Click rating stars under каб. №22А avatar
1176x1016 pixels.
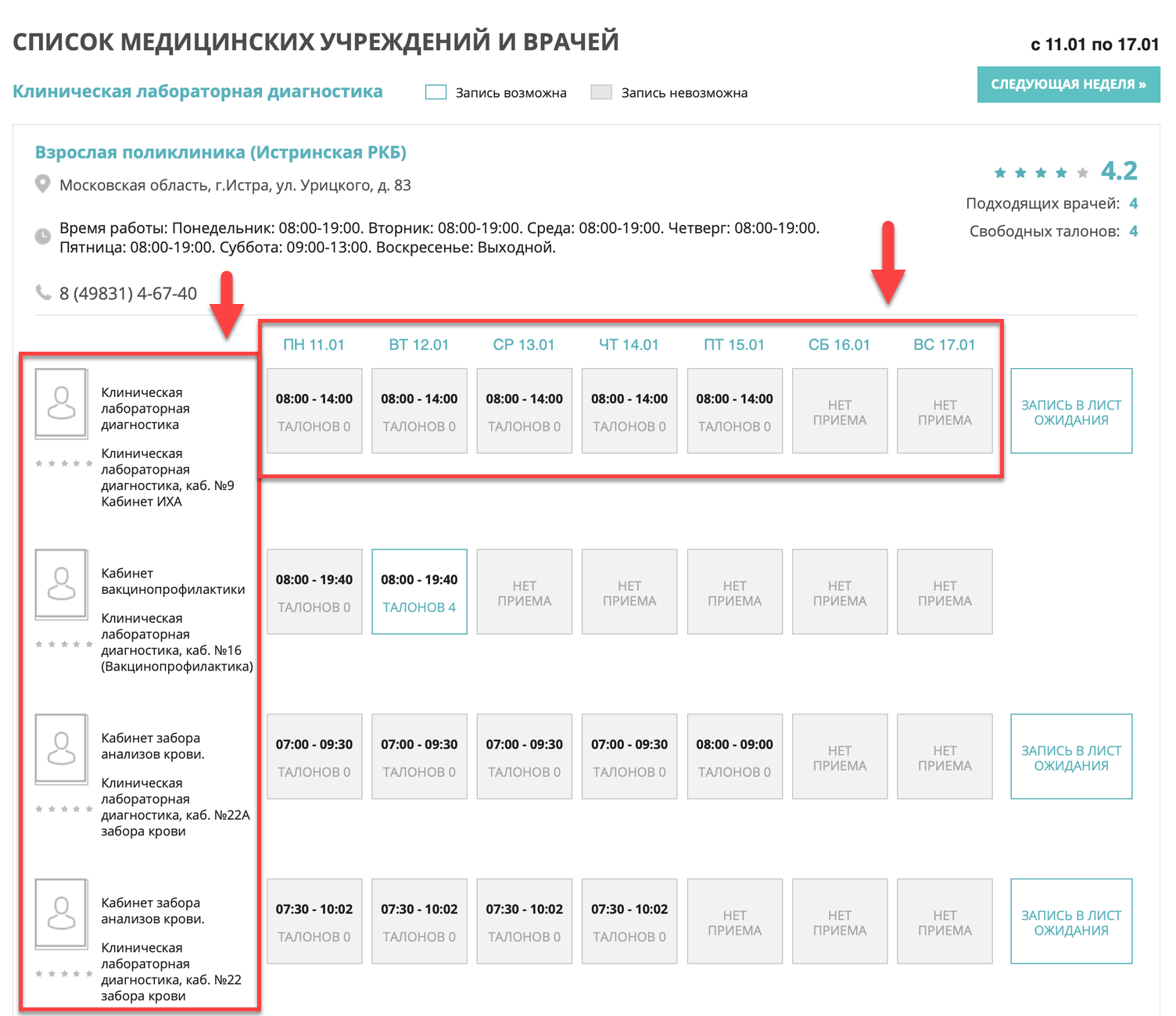(64, 809)
